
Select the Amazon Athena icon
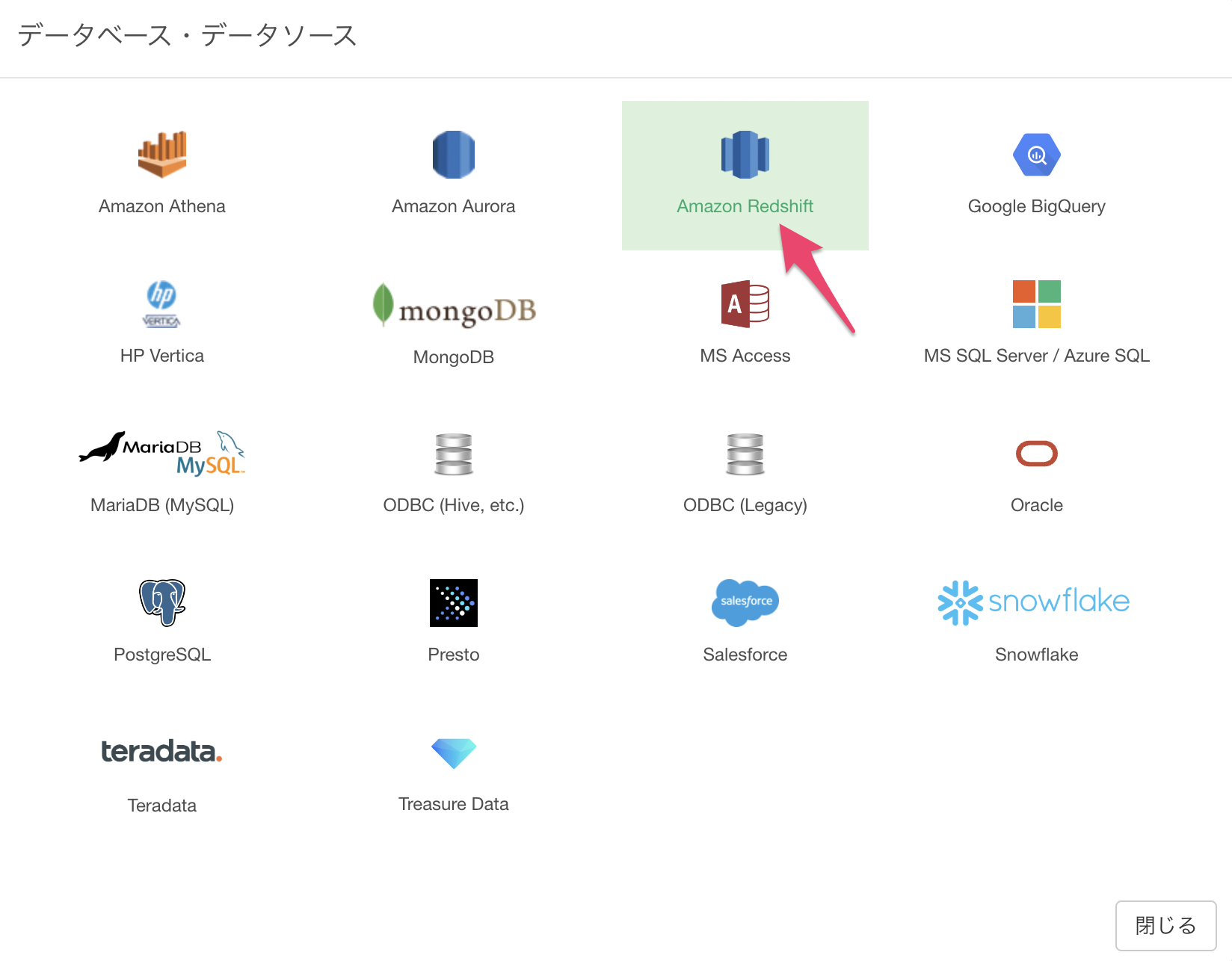(162, 155)
